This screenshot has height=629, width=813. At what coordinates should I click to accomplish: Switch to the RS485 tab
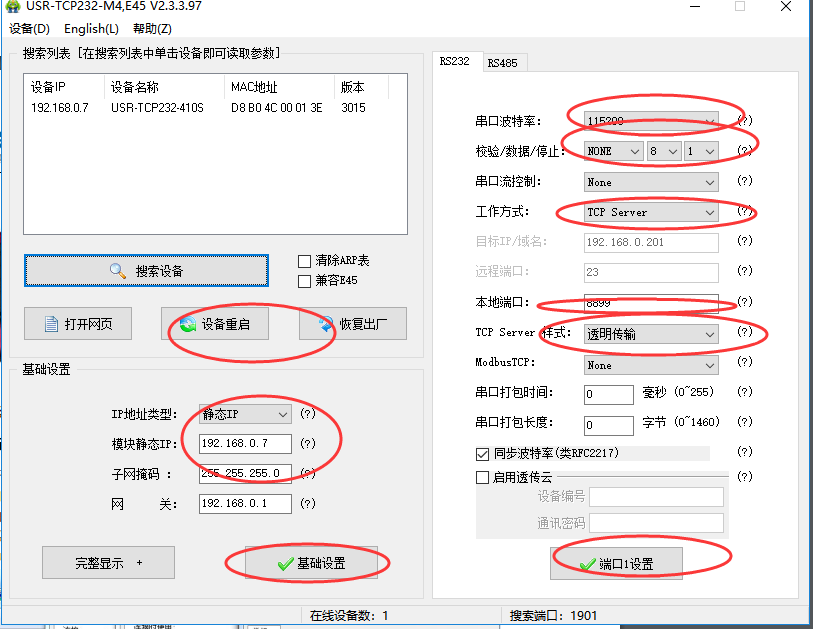click(502, 63)
